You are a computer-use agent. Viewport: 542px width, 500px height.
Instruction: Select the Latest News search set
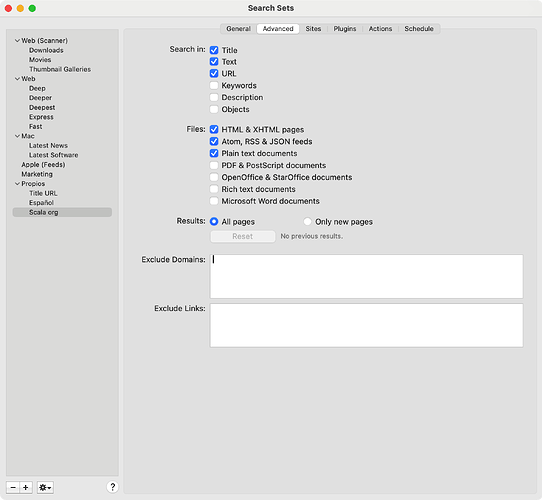48,146
